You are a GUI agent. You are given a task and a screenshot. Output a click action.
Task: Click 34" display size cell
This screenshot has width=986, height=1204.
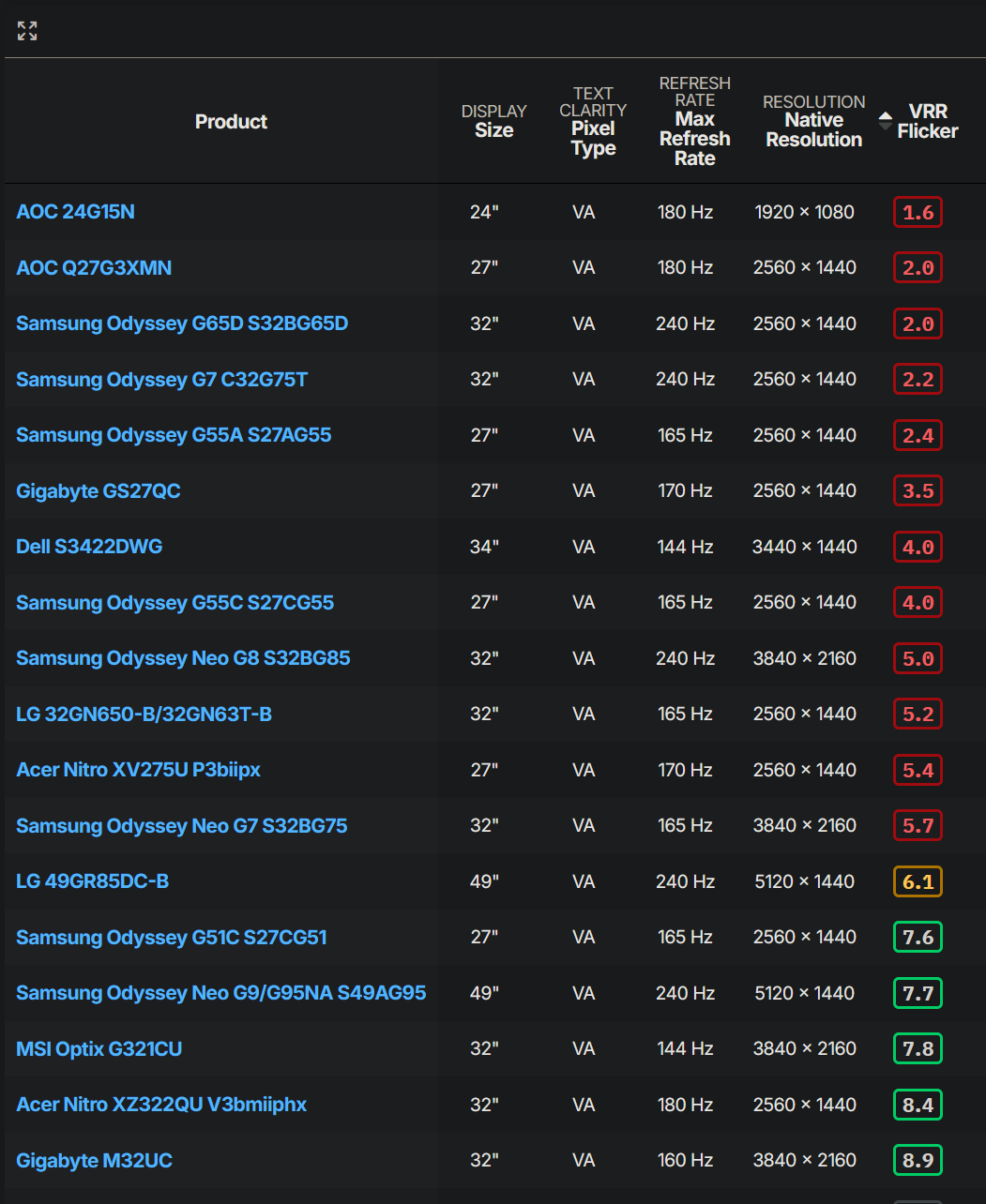(484, 547)
